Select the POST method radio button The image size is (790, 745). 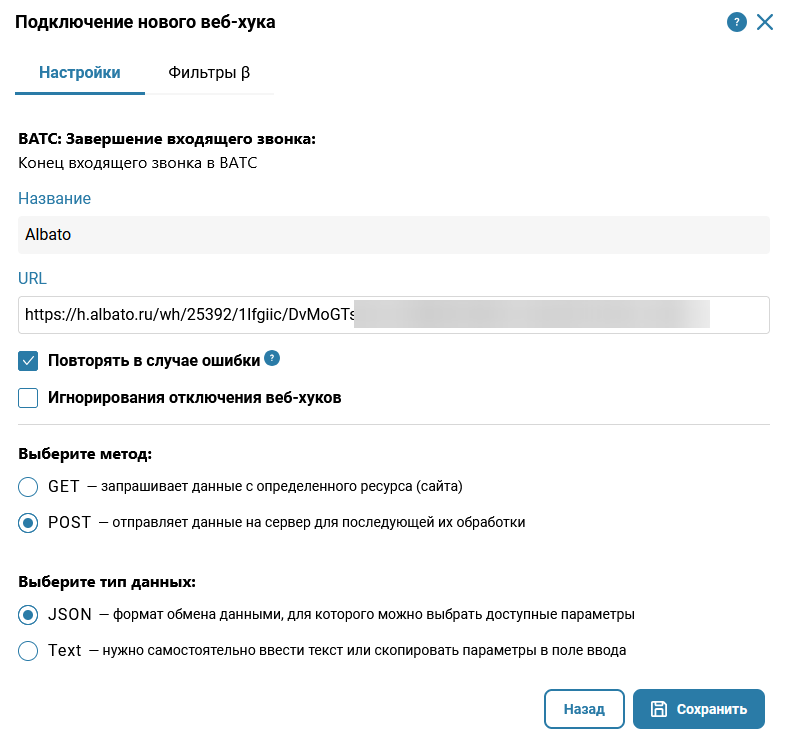(x=28, y=522)
